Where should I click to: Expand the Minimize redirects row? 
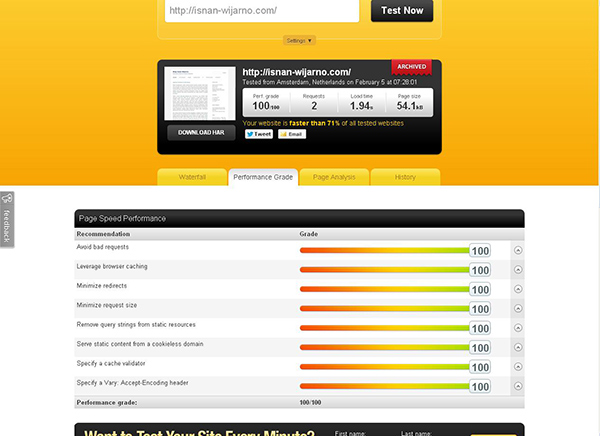[518, 289]
